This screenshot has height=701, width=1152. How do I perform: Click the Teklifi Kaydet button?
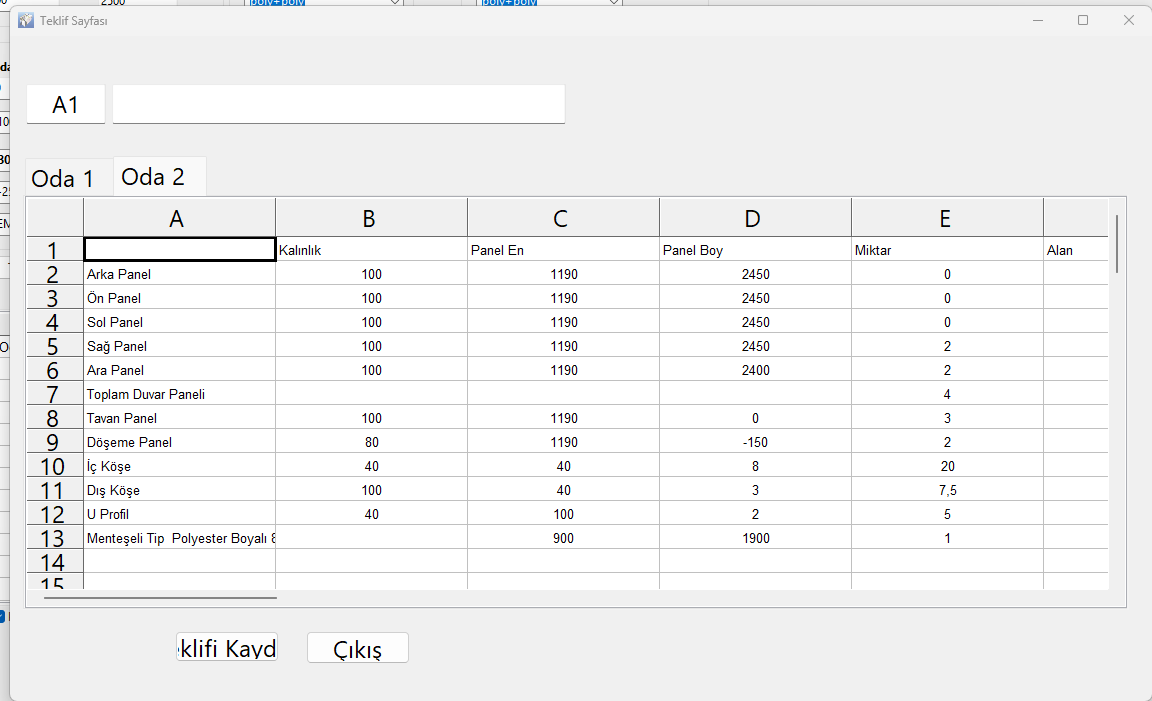(x=227, y=647)
